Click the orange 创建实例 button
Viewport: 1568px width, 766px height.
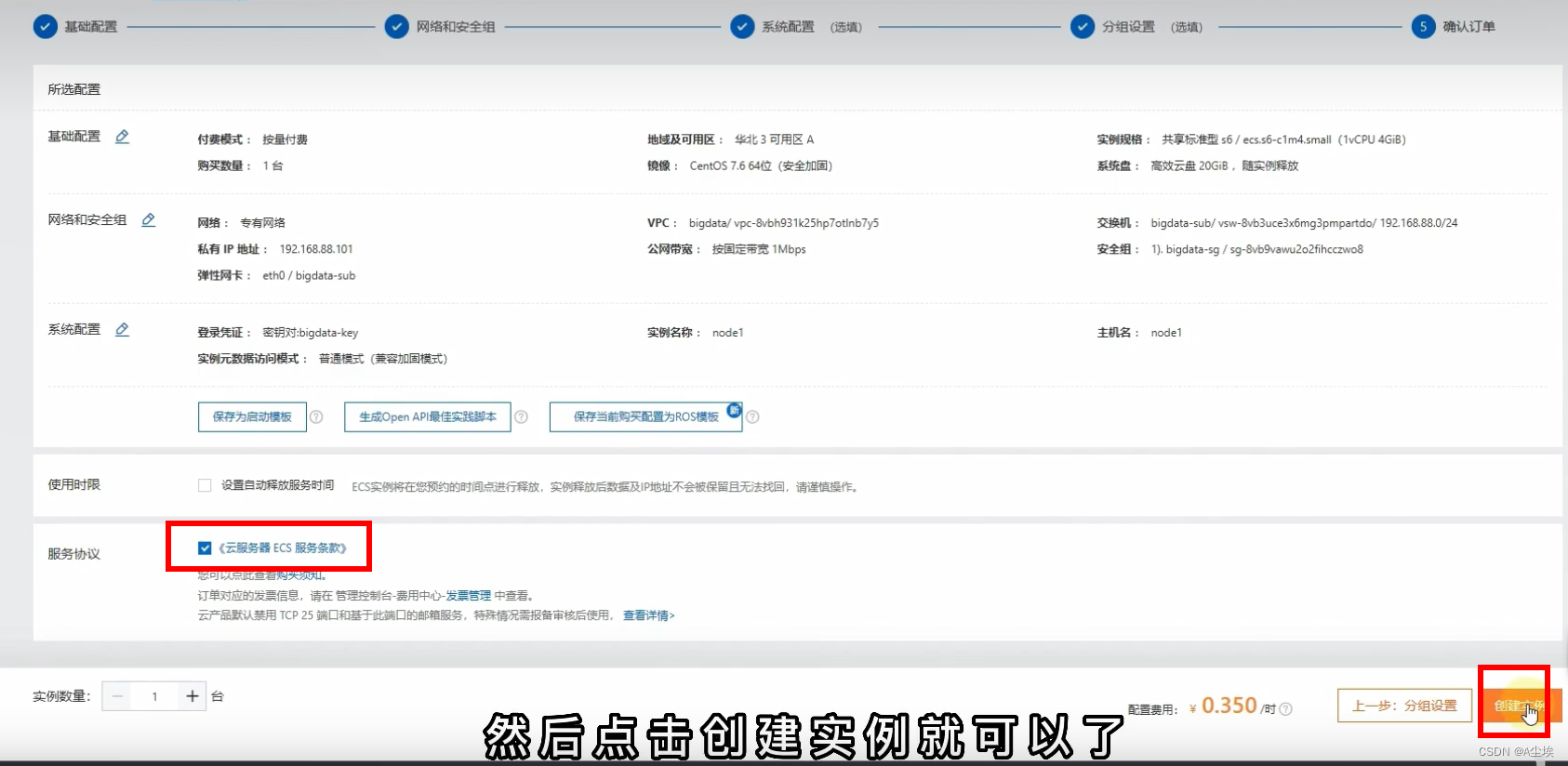coord(1520,707)
